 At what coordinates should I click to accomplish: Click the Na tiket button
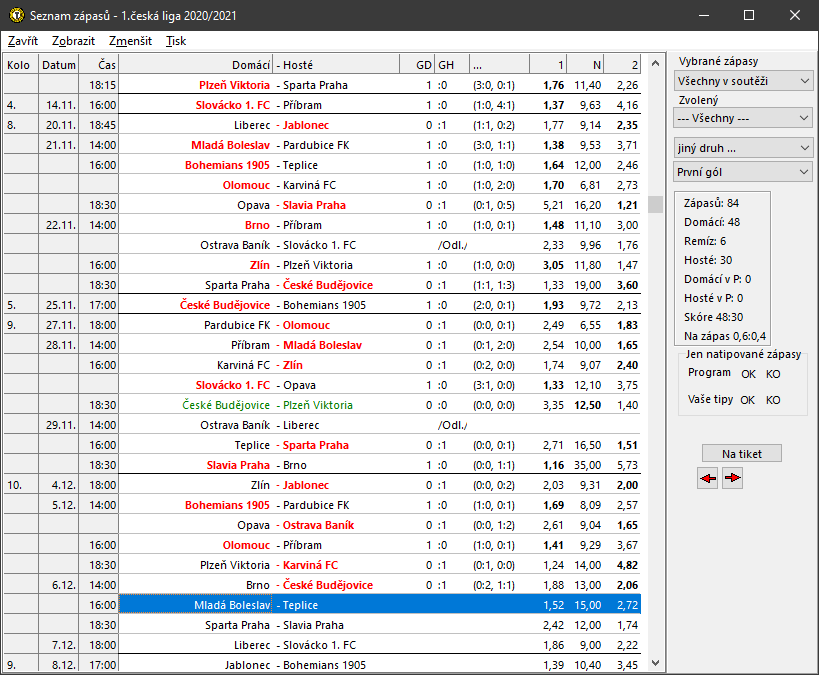click(x=742, y=453)
